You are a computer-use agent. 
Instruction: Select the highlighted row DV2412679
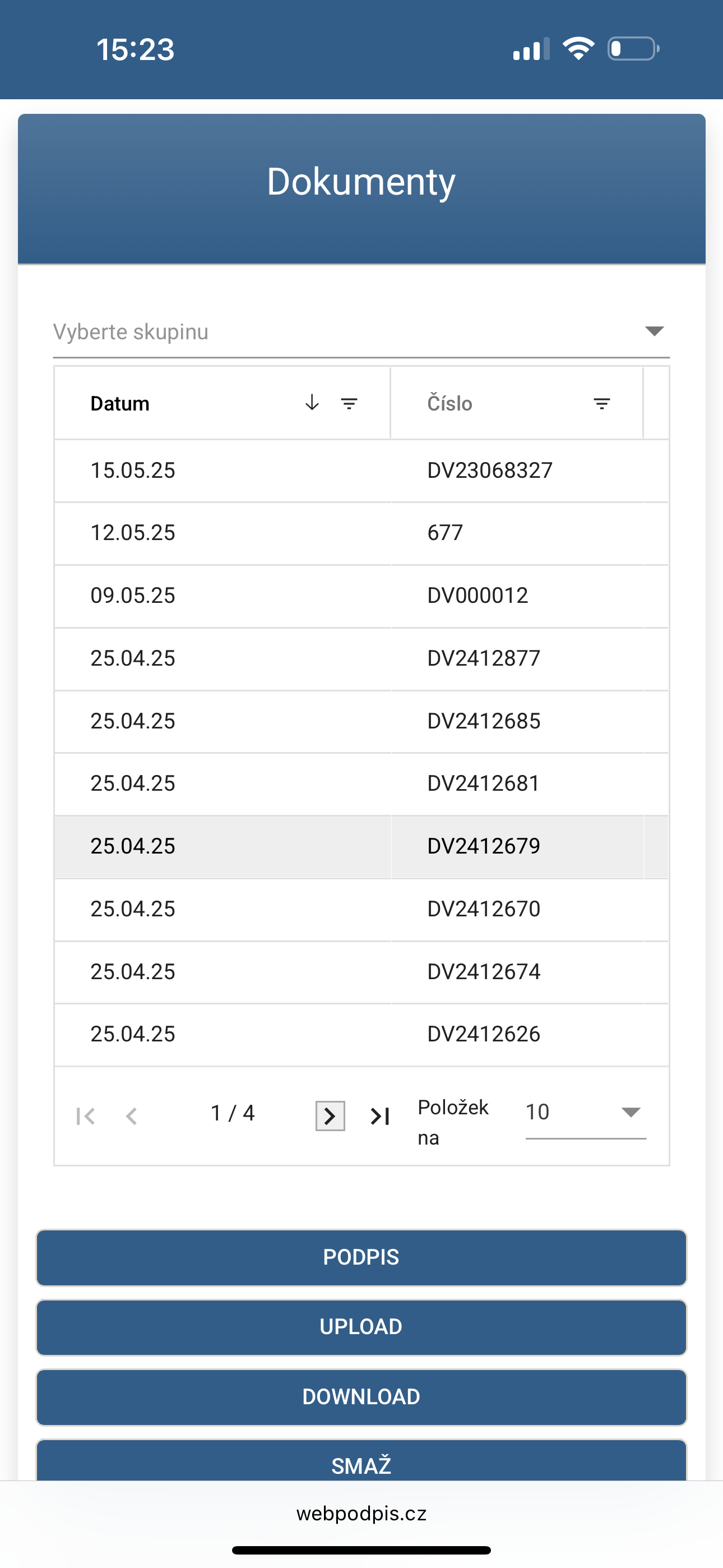tap(361, 846)
